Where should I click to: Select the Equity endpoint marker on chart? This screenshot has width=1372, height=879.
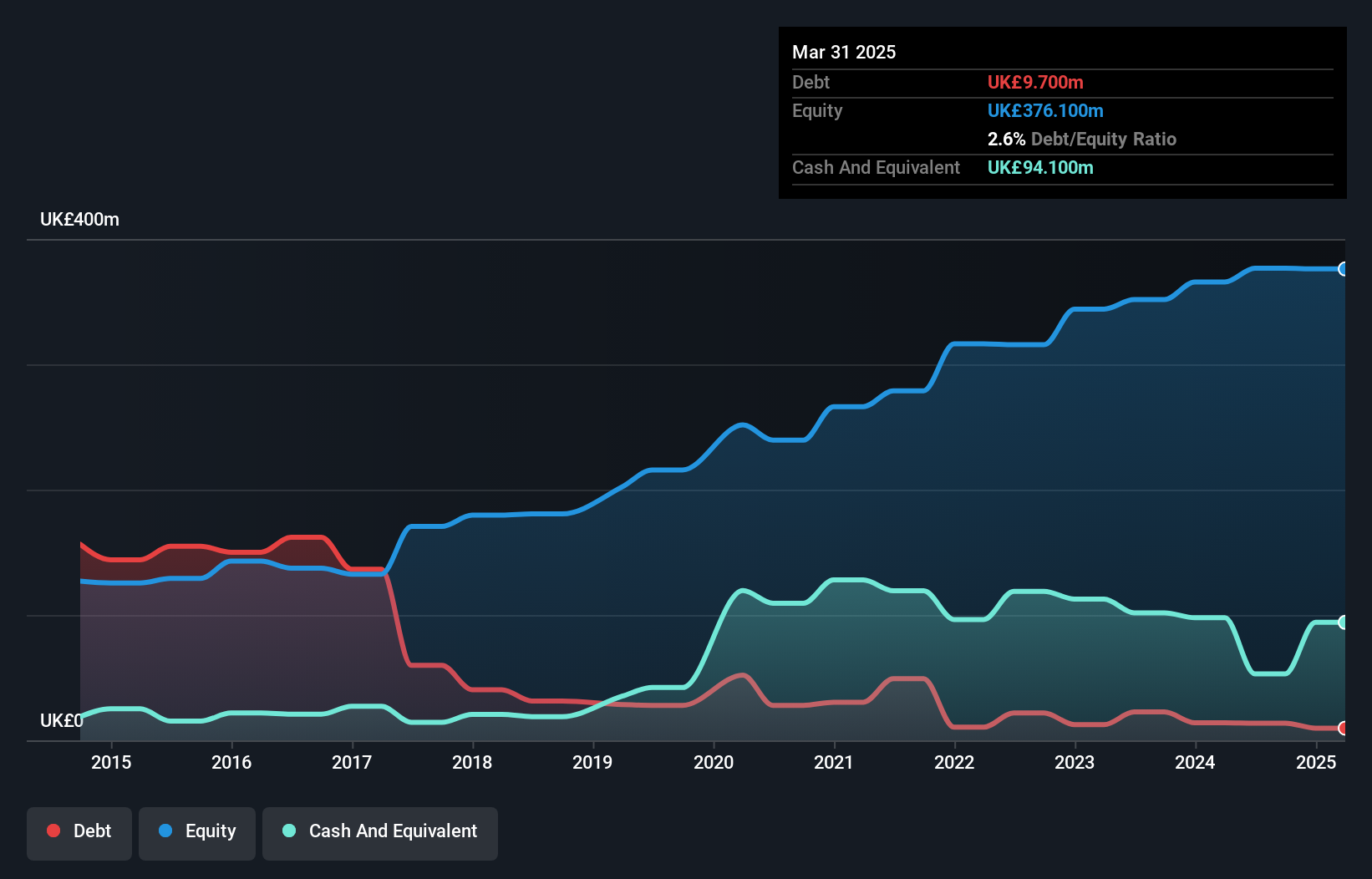pyautogui.click(x=1344, y=269)
